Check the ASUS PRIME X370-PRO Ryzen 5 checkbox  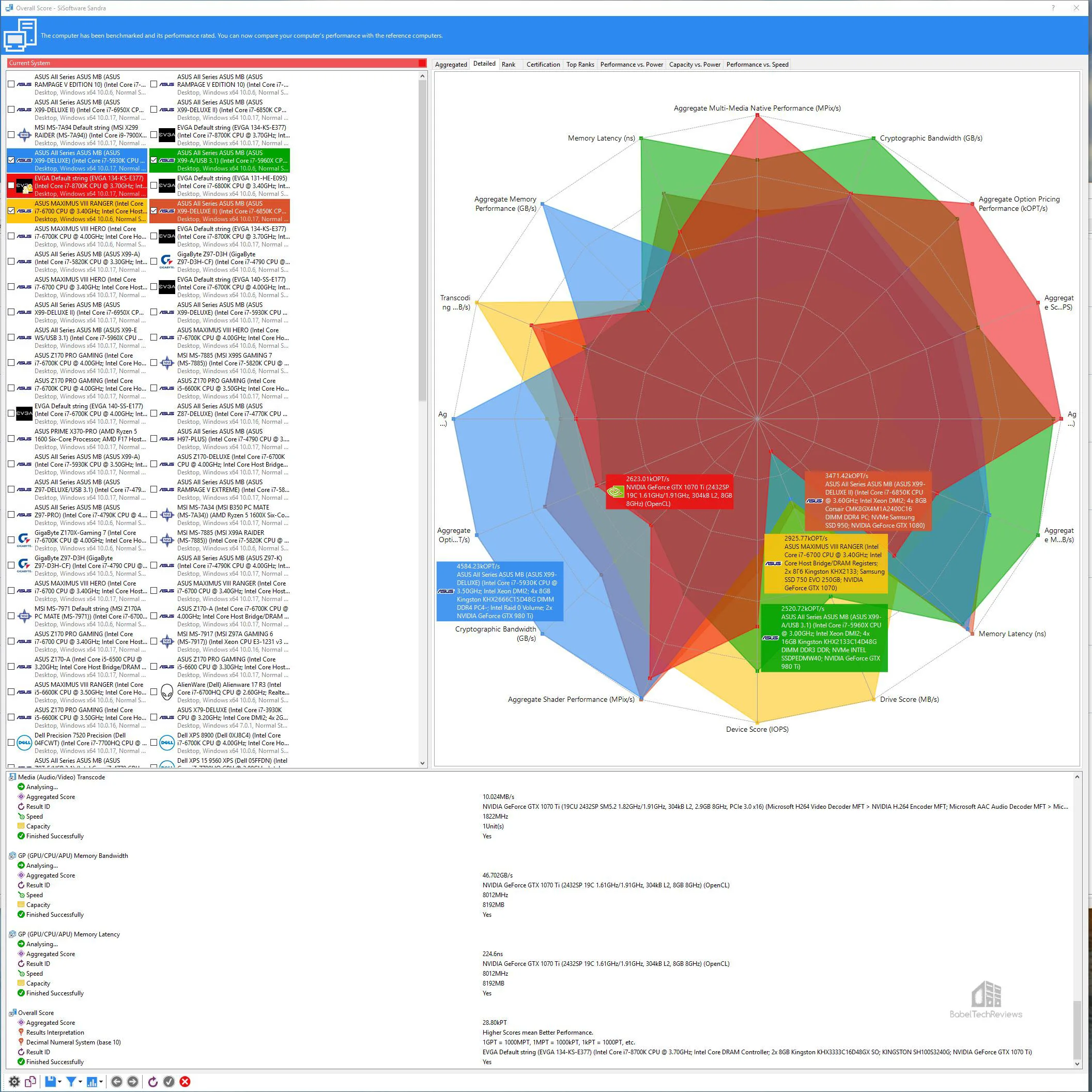pos(11,439)
